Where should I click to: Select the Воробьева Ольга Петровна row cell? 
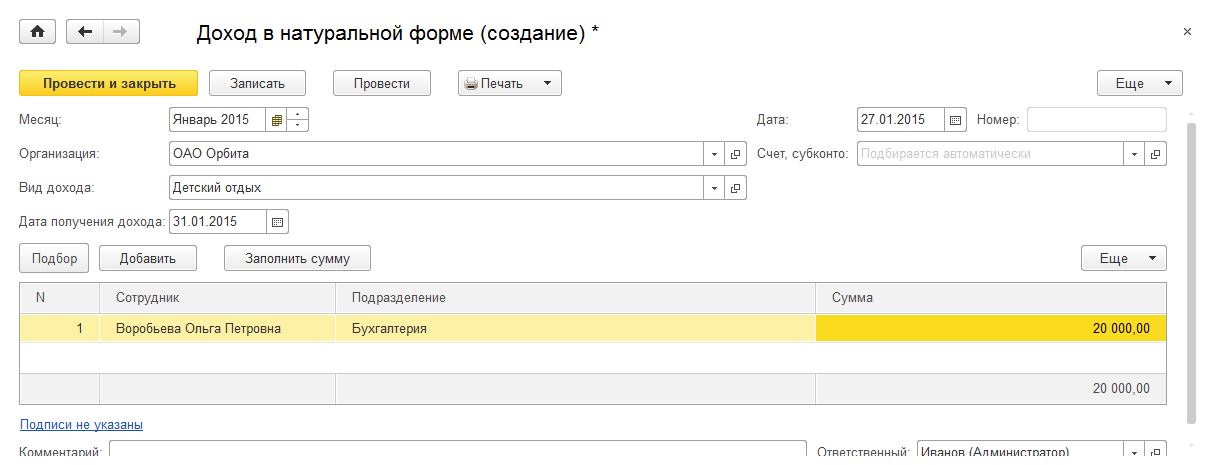[198, 328]
